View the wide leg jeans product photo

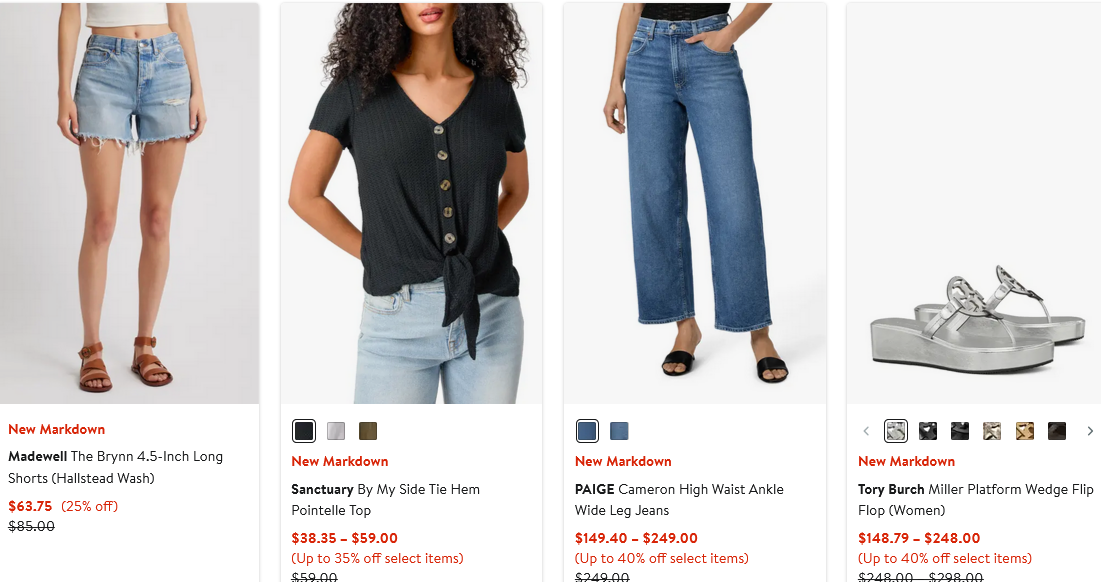(694, 203)
